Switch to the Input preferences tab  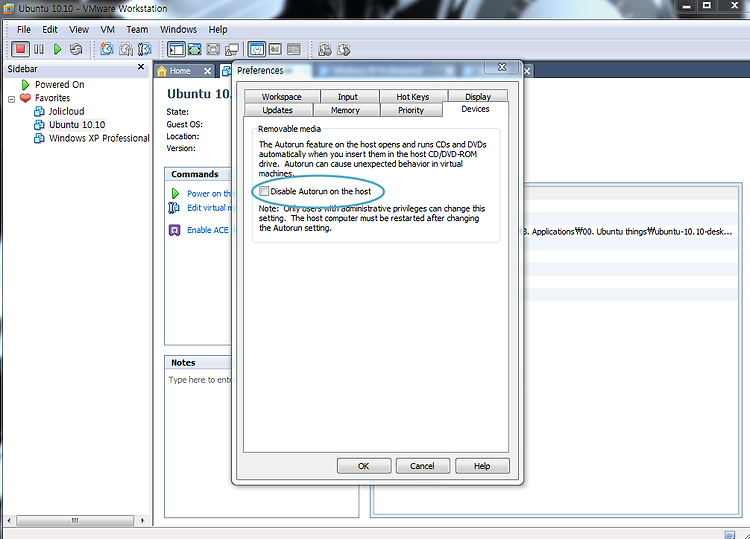[348, 97]
